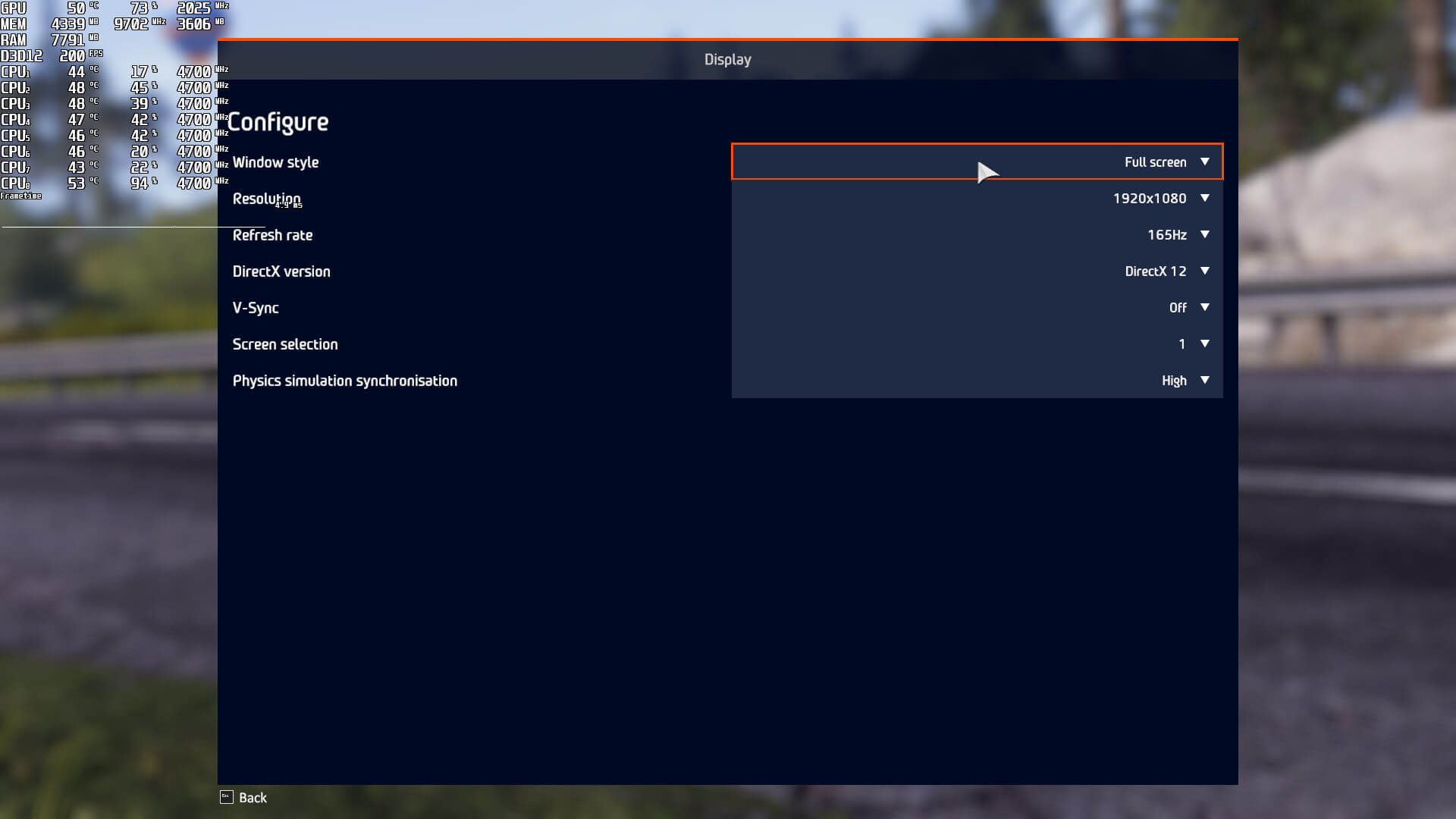This screenshot has width=1456, height=819.
Task: Select the Refresh rate setting label
Action: [x=272, y=235]
